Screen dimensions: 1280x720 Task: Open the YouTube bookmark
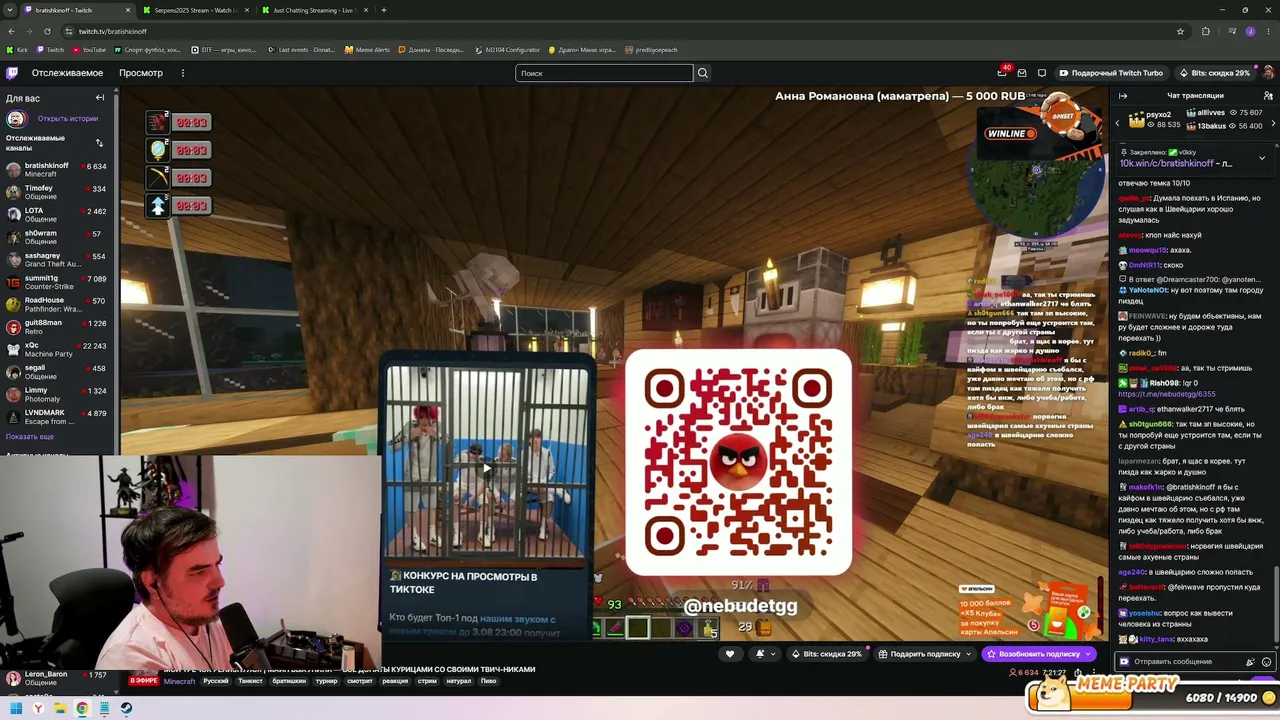[88, 49]
